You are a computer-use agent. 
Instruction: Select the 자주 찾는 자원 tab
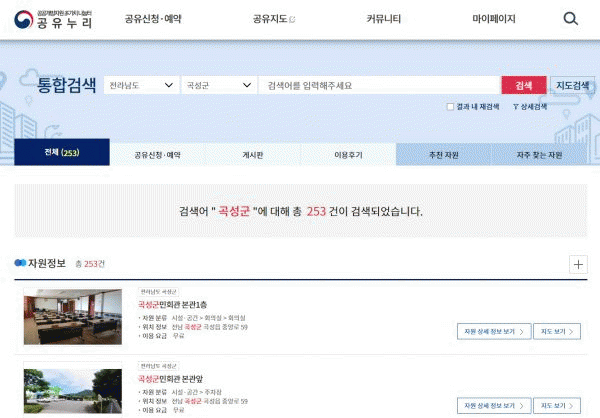(539, 154)
